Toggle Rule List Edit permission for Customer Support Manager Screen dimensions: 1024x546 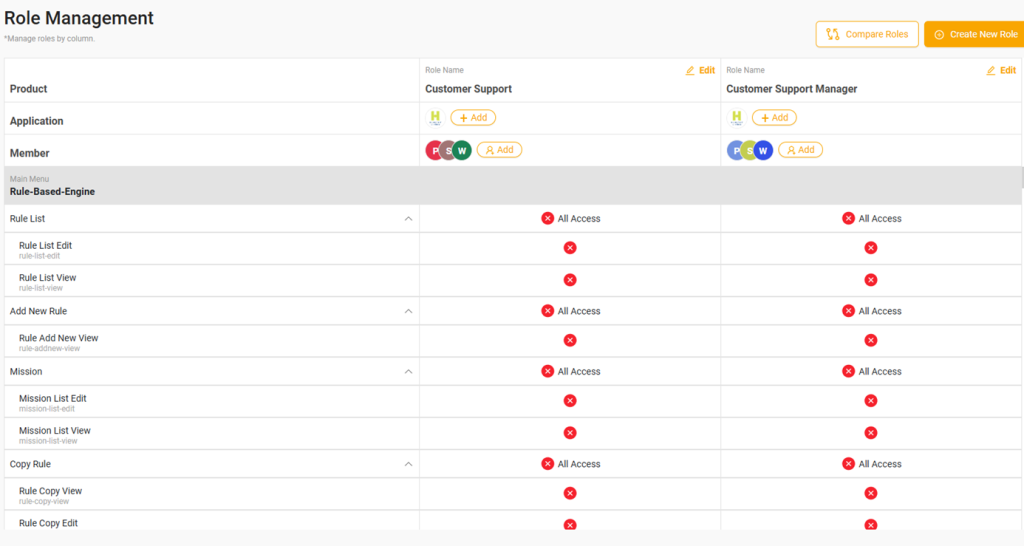(x=871, y=248)
